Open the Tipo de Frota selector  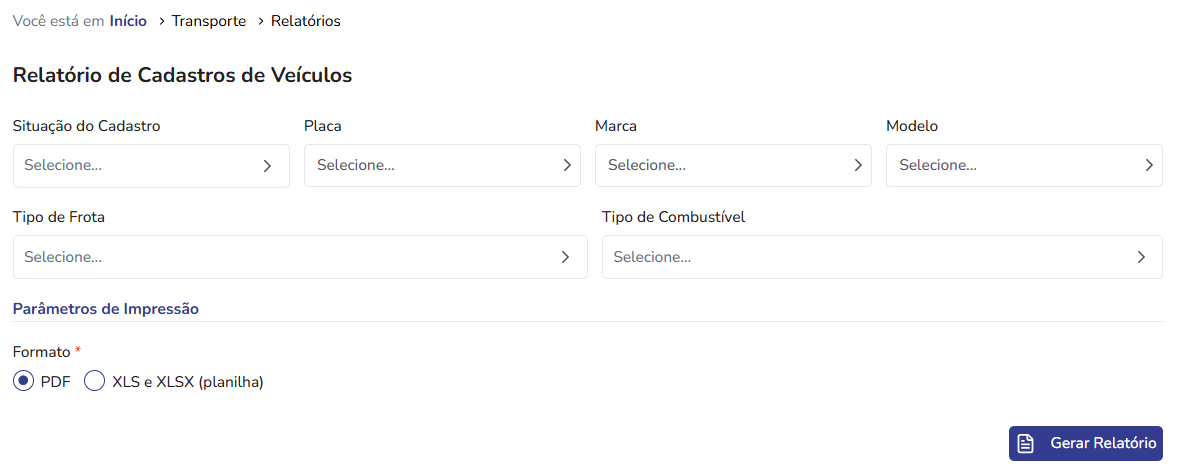pyautogui.click(x=301, y=257)
